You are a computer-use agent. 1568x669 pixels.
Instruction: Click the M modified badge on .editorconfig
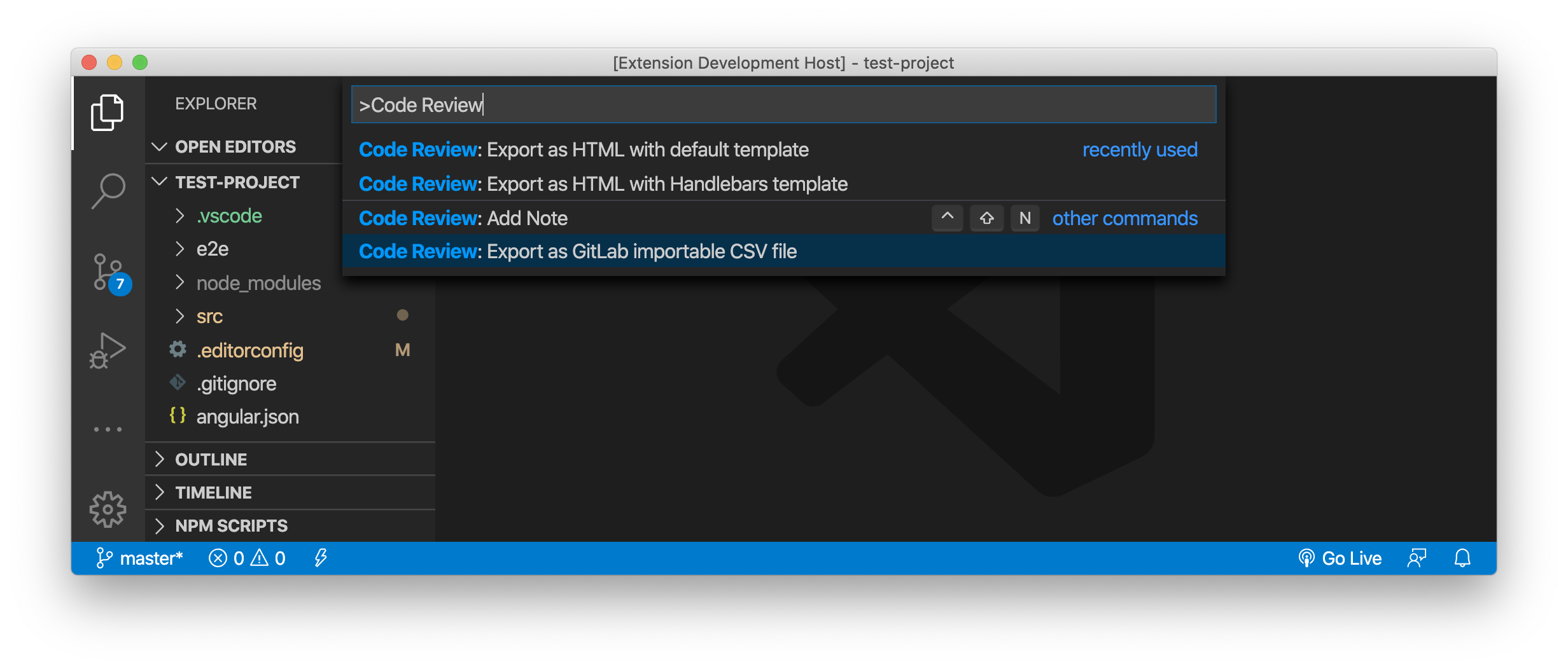(402, 350)
